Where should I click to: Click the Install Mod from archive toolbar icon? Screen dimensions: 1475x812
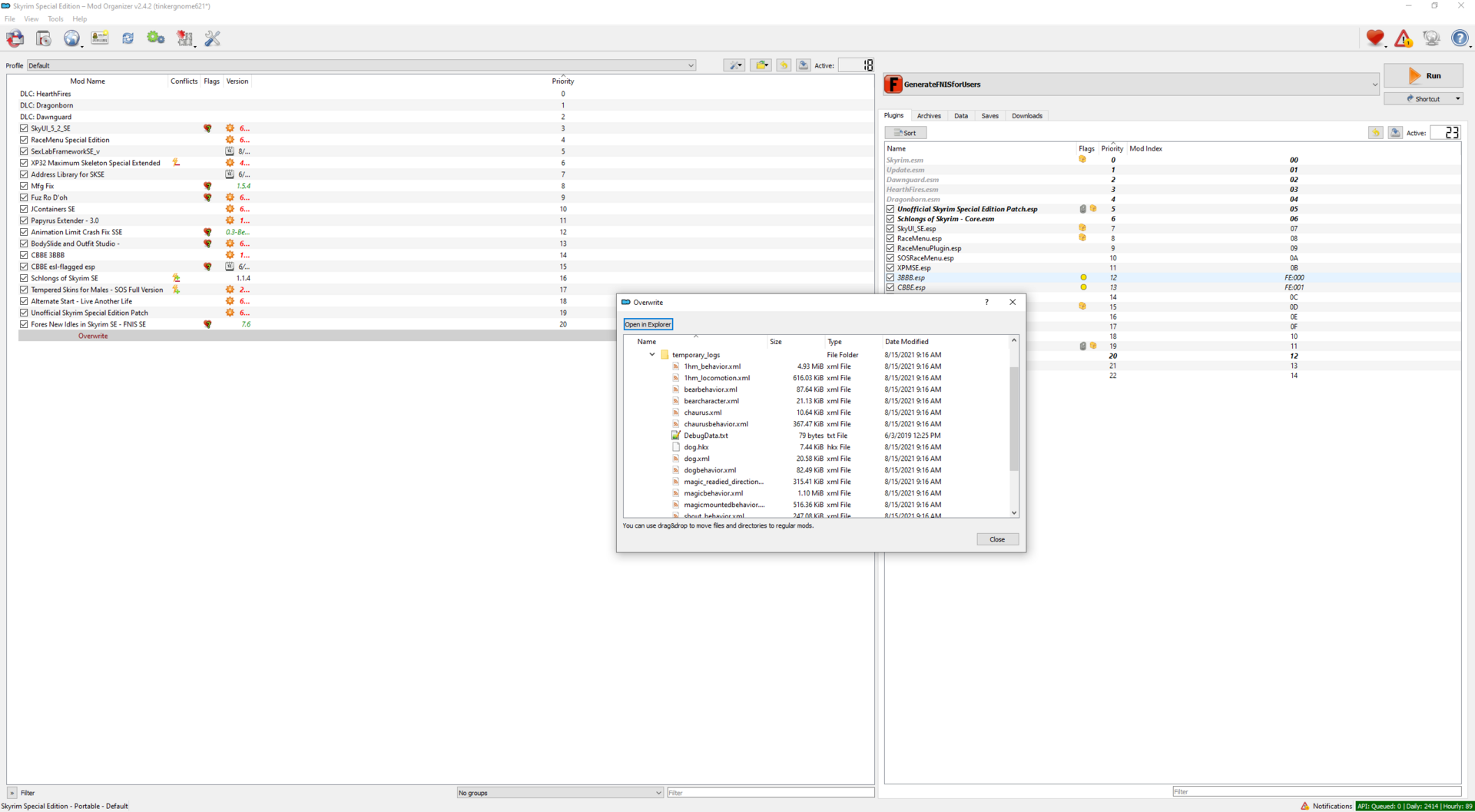tap(43, 38)
